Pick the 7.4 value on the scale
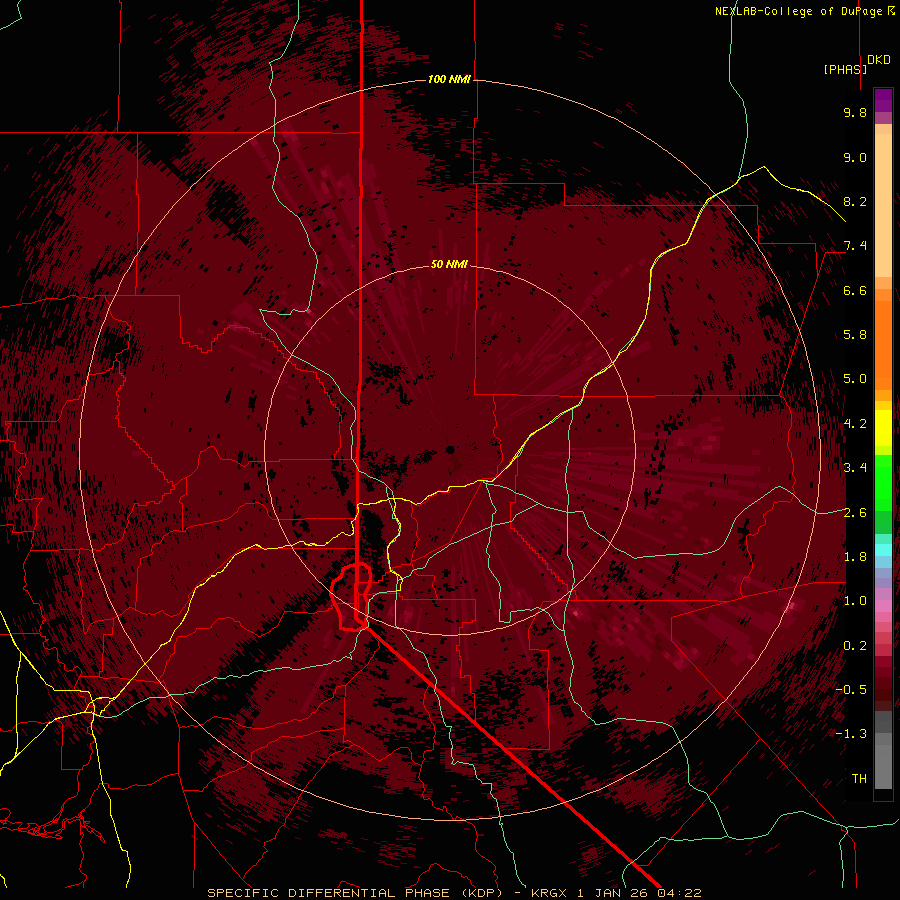 pos(855,246)
